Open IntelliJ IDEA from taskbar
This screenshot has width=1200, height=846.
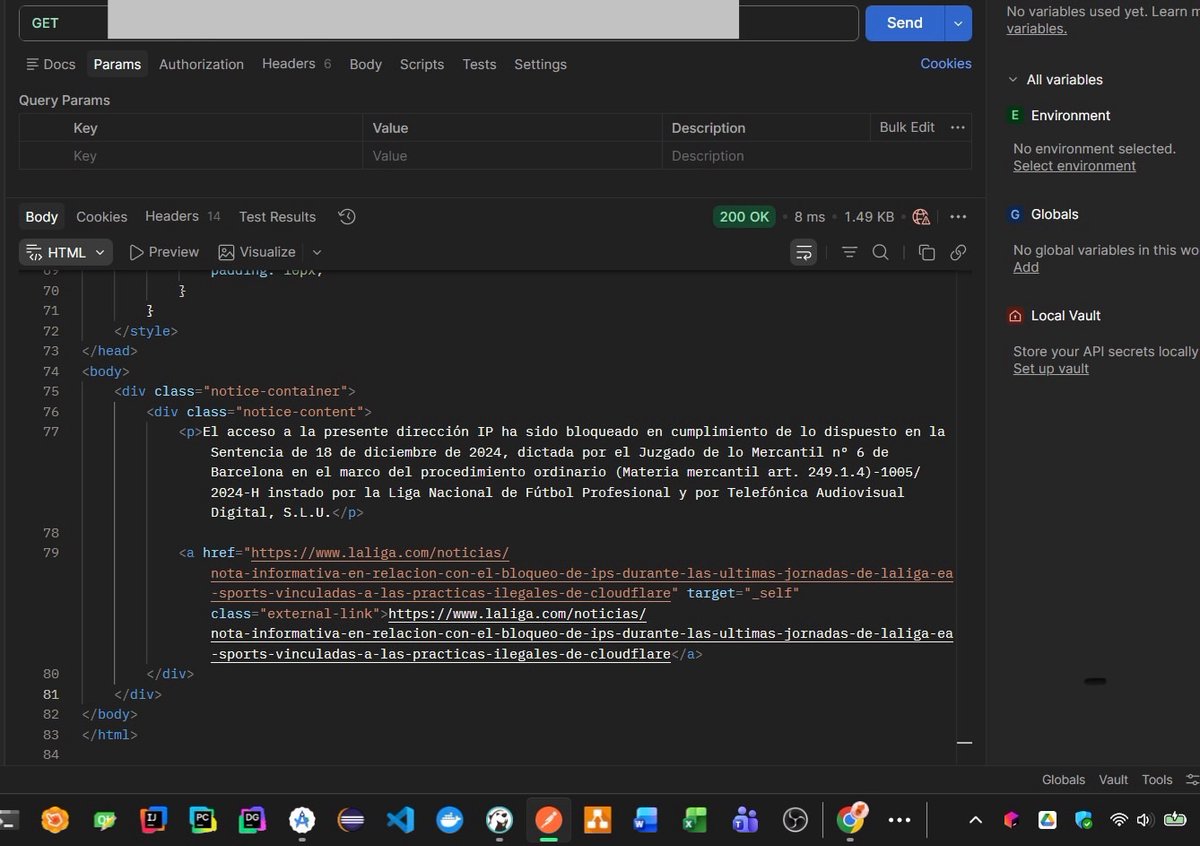[x=154, y=821]
